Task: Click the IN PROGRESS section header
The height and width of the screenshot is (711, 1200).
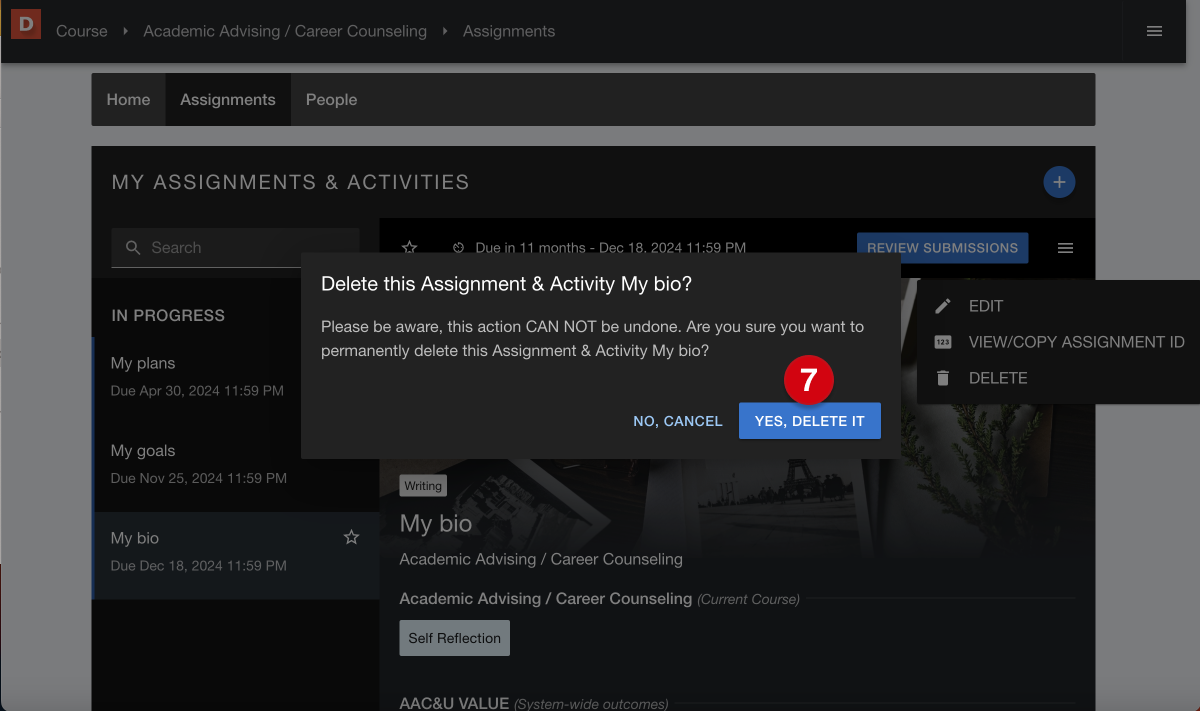Action: 168,315
